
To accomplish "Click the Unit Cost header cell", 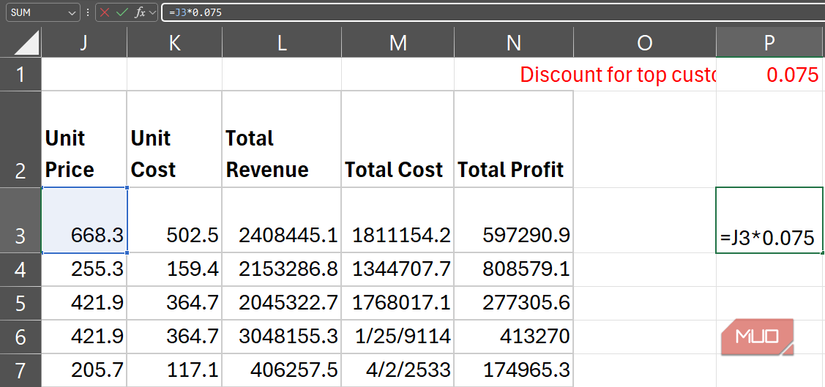I will tap(174, 139).
